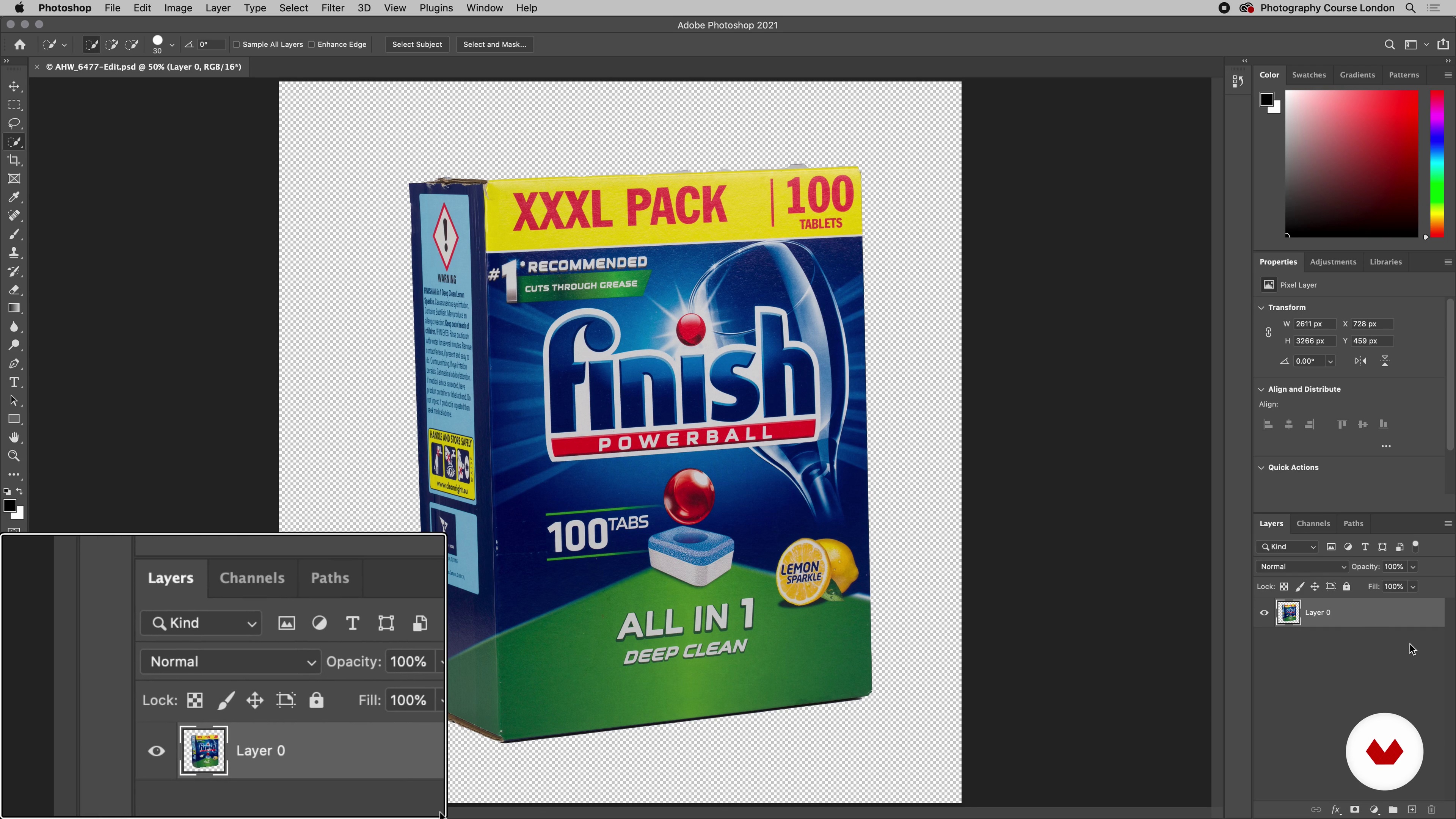Screen dimensions: 1456x819
Task: Click Create new group folder icon
Action: (x=1393, y=810)
